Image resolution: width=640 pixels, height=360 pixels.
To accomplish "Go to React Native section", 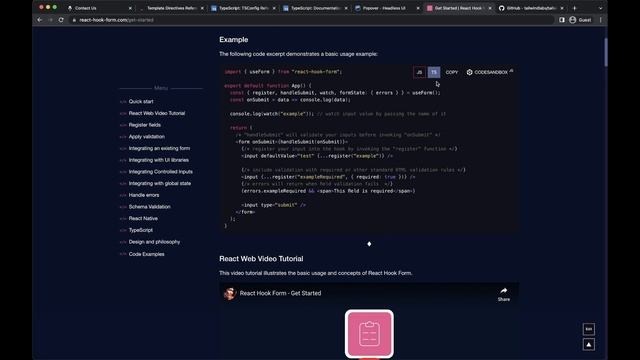I will pyautogui.click(x=143, y=218).
